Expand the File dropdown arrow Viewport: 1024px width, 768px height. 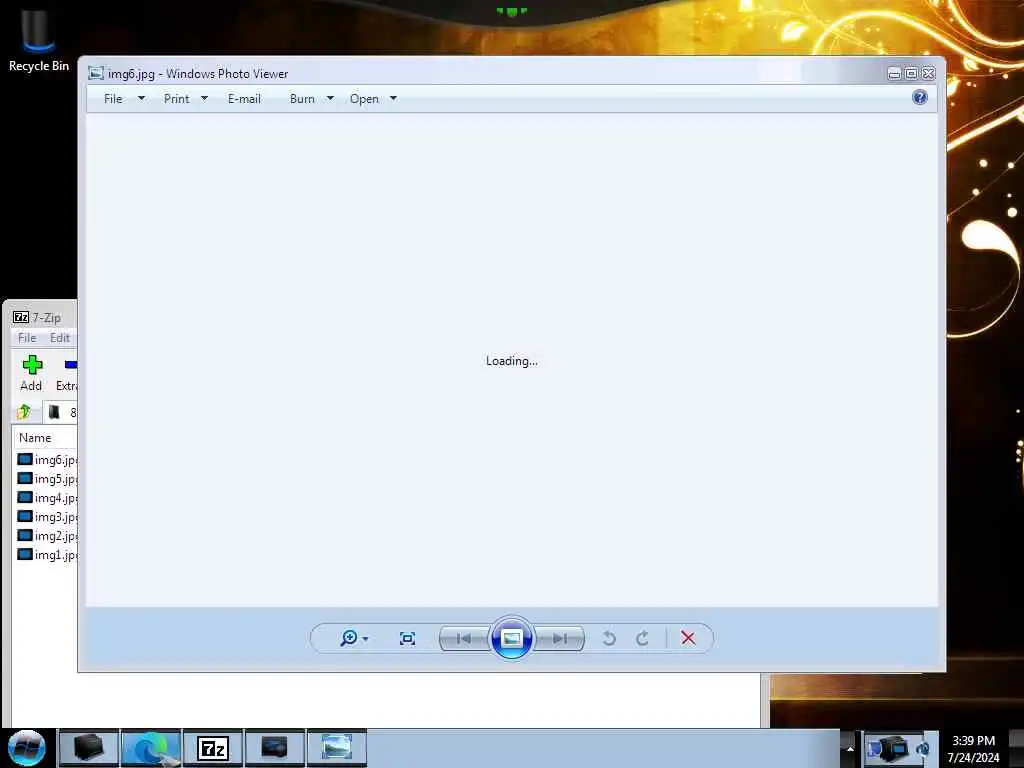click(141, 99)
